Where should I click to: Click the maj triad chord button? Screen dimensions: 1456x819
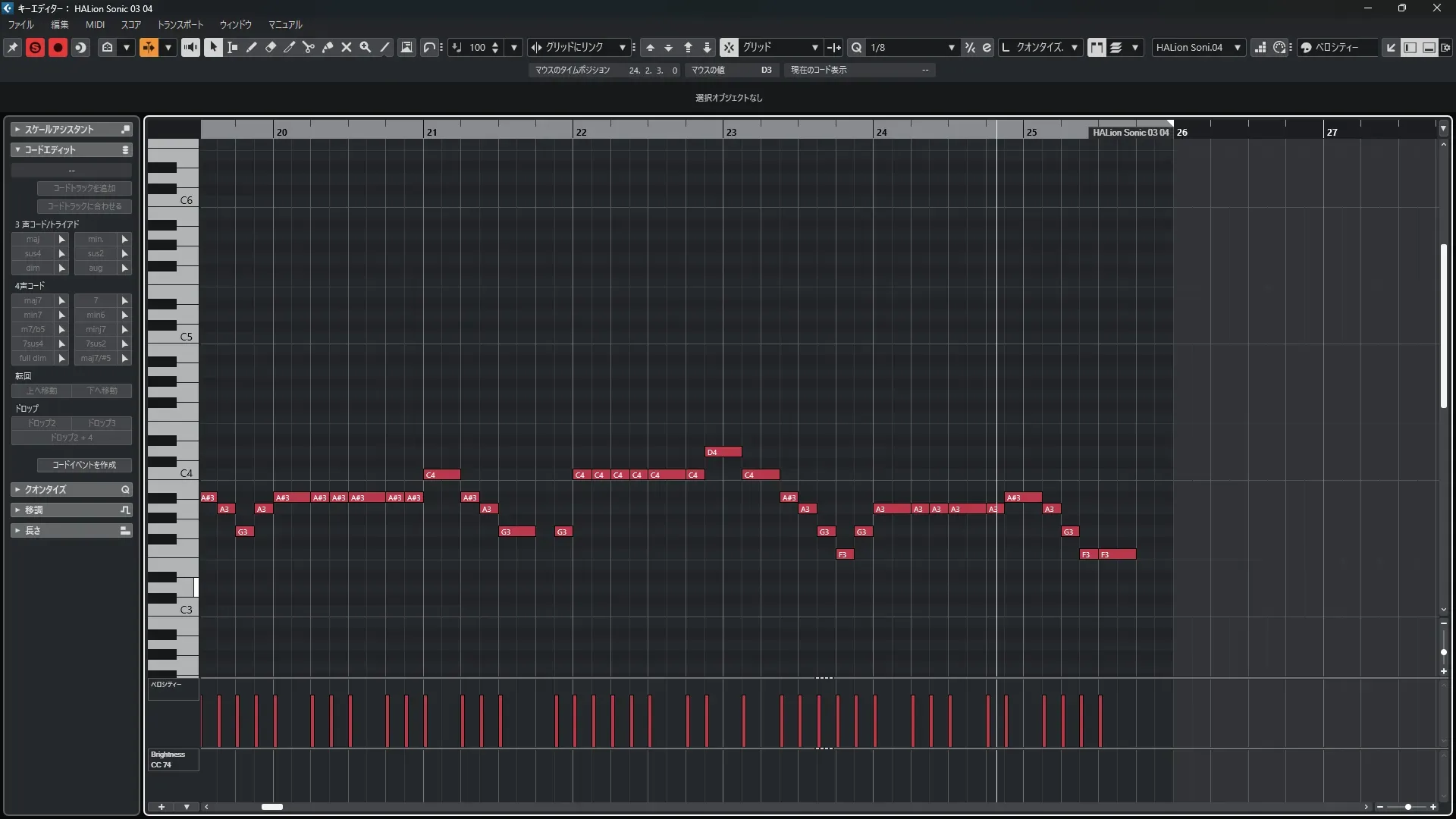(x=33, y=239)
